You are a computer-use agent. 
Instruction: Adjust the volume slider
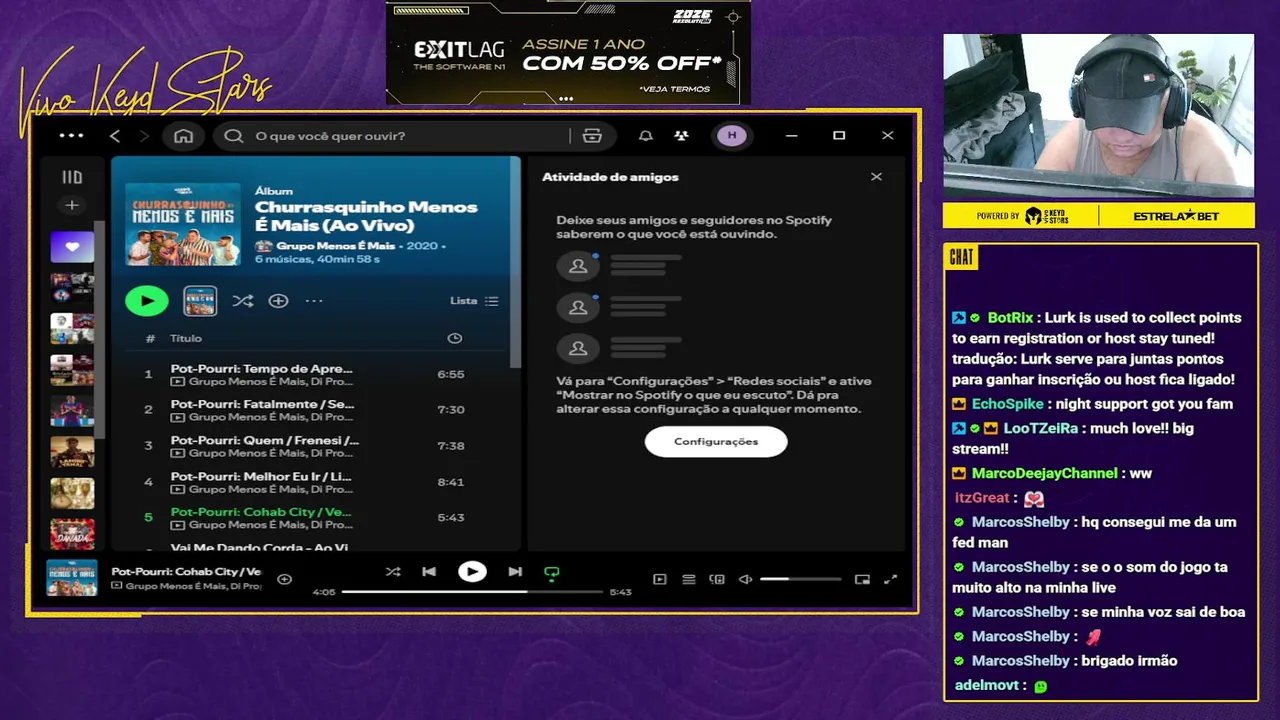(x=800, y=579)
